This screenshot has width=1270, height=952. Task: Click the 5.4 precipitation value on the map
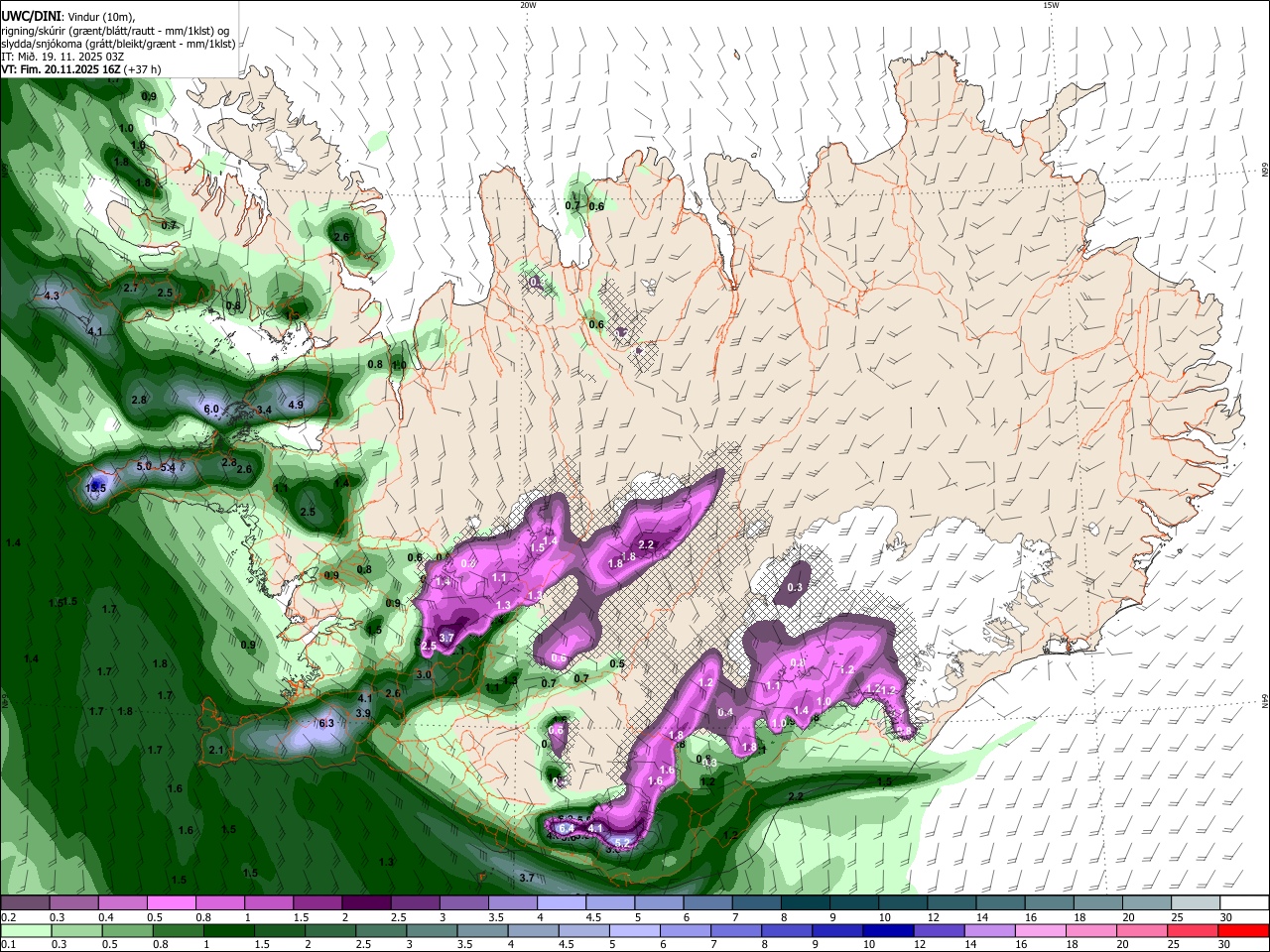[x=168, y=468]
